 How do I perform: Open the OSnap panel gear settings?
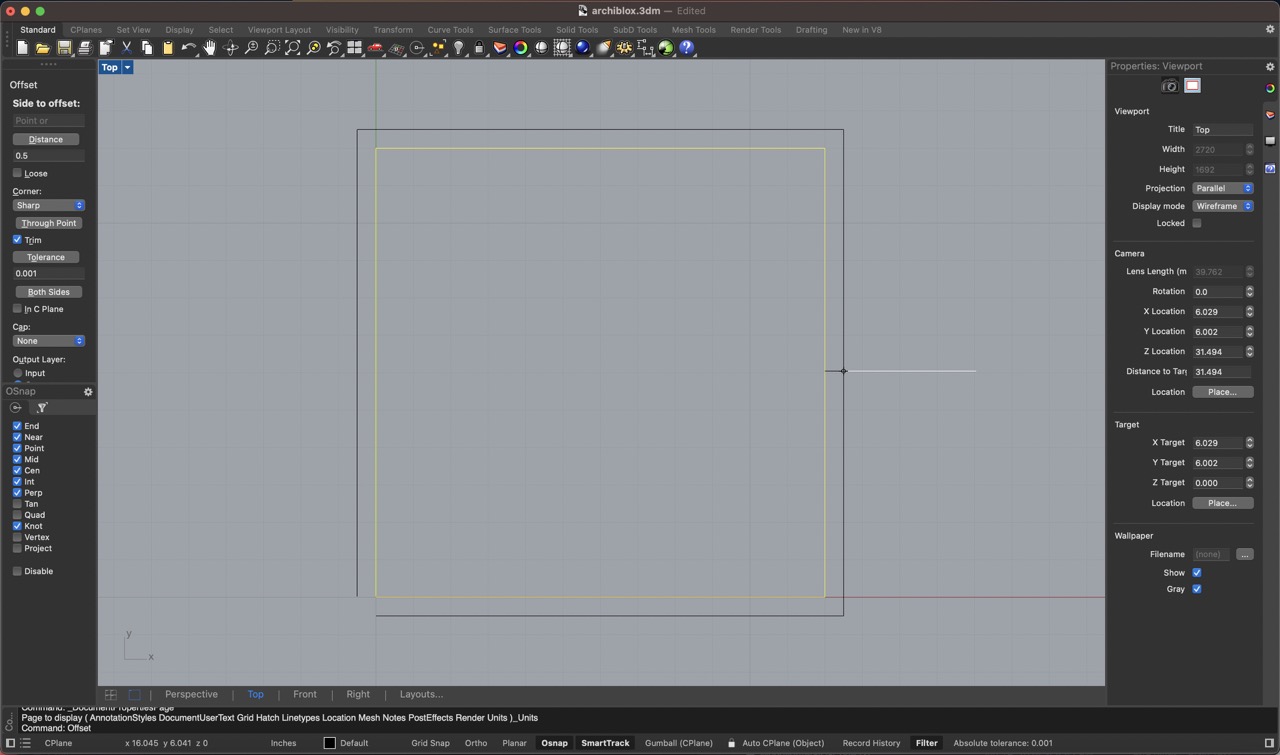click(x=88, y=392)
